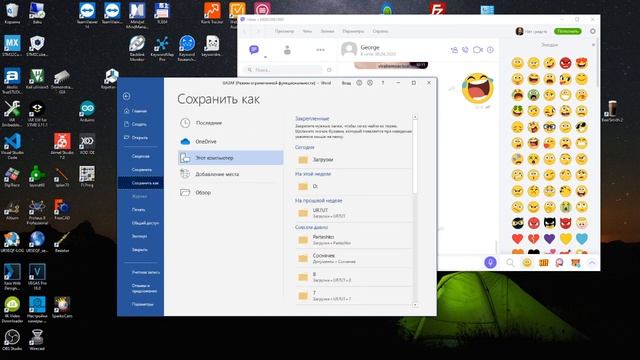The image size is (640, 360).
Task: Close the Viber emoji panel
Action: pyautogui.click(x=593, y=44)
